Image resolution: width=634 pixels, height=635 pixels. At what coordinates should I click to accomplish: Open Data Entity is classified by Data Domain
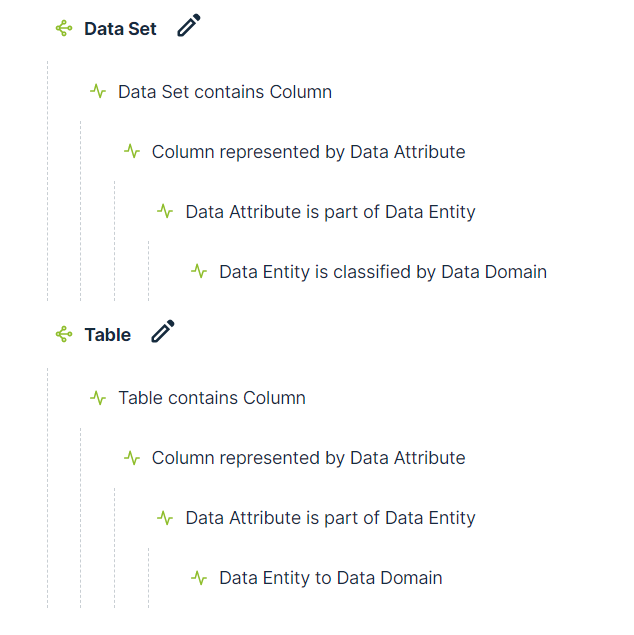point(383,272)
